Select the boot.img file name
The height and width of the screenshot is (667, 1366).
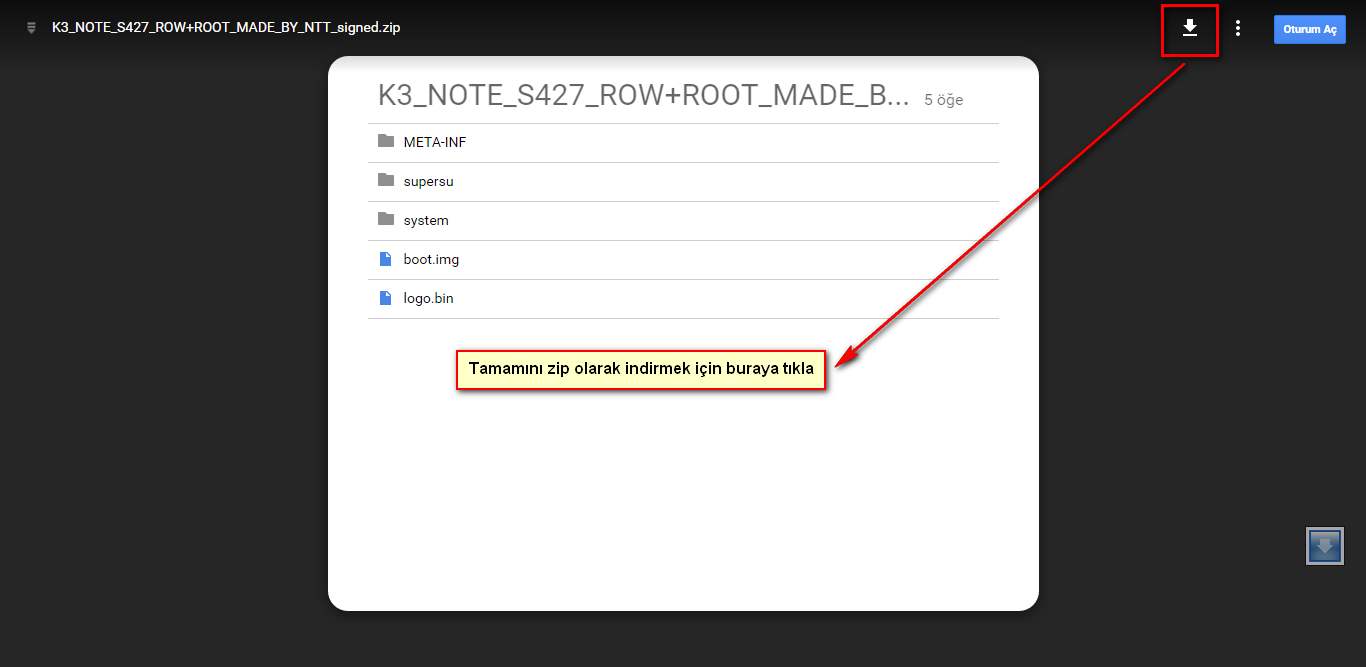[431, 259]
